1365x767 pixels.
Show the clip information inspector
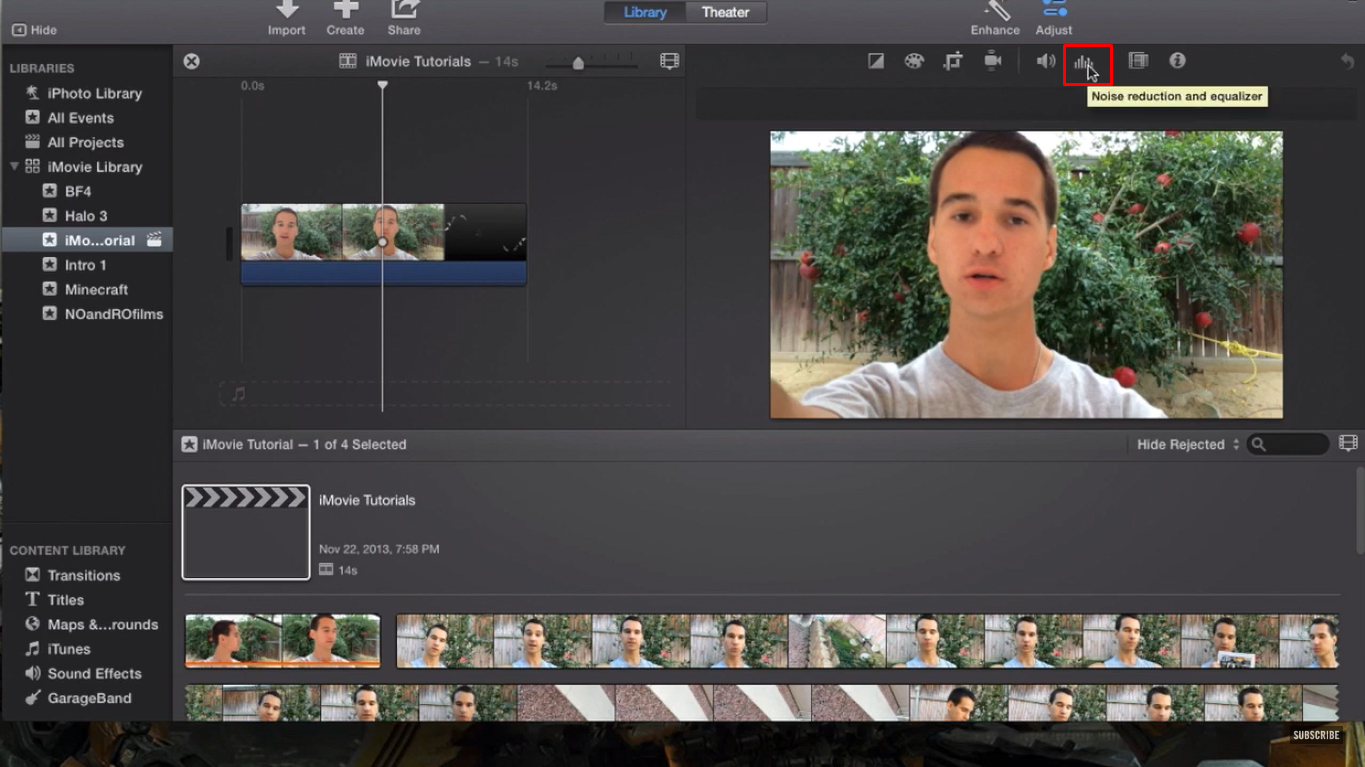tap(1177, 61)
